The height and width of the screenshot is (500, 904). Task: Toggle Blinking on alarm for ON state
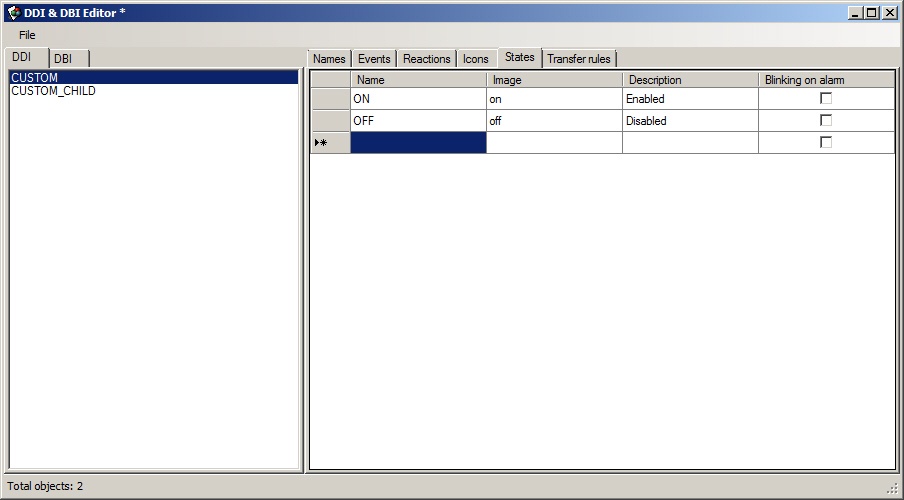click(826, 99)
